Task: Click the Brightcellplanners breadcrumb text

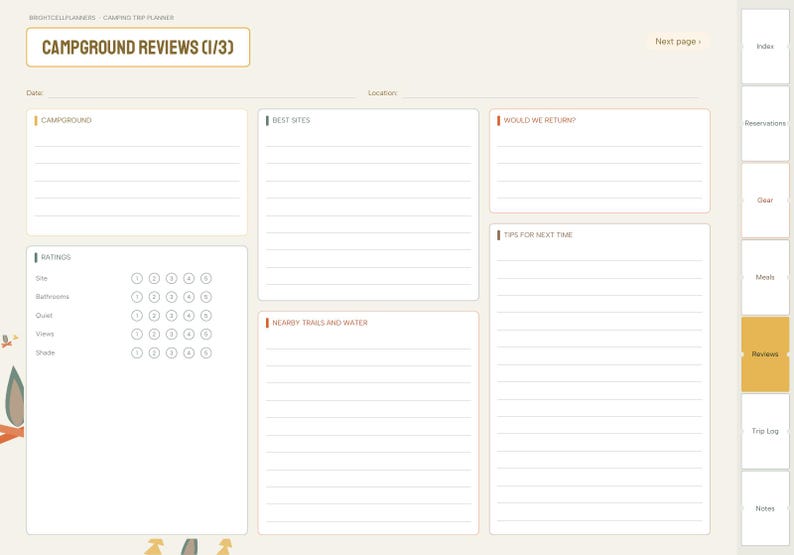Action: tap(62, 18)
